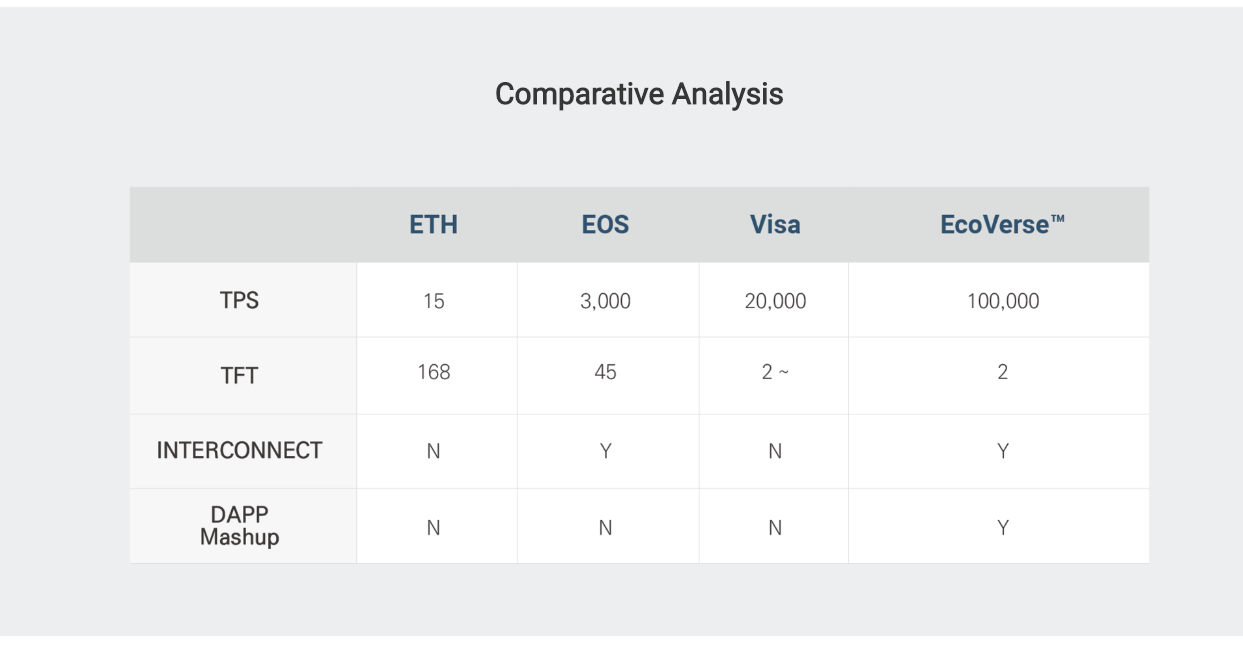Select the EcoVerse TPS value 100,000
Image resolution: width=1243 pixels, height=670 pixels.
(x=1002, y=301)
